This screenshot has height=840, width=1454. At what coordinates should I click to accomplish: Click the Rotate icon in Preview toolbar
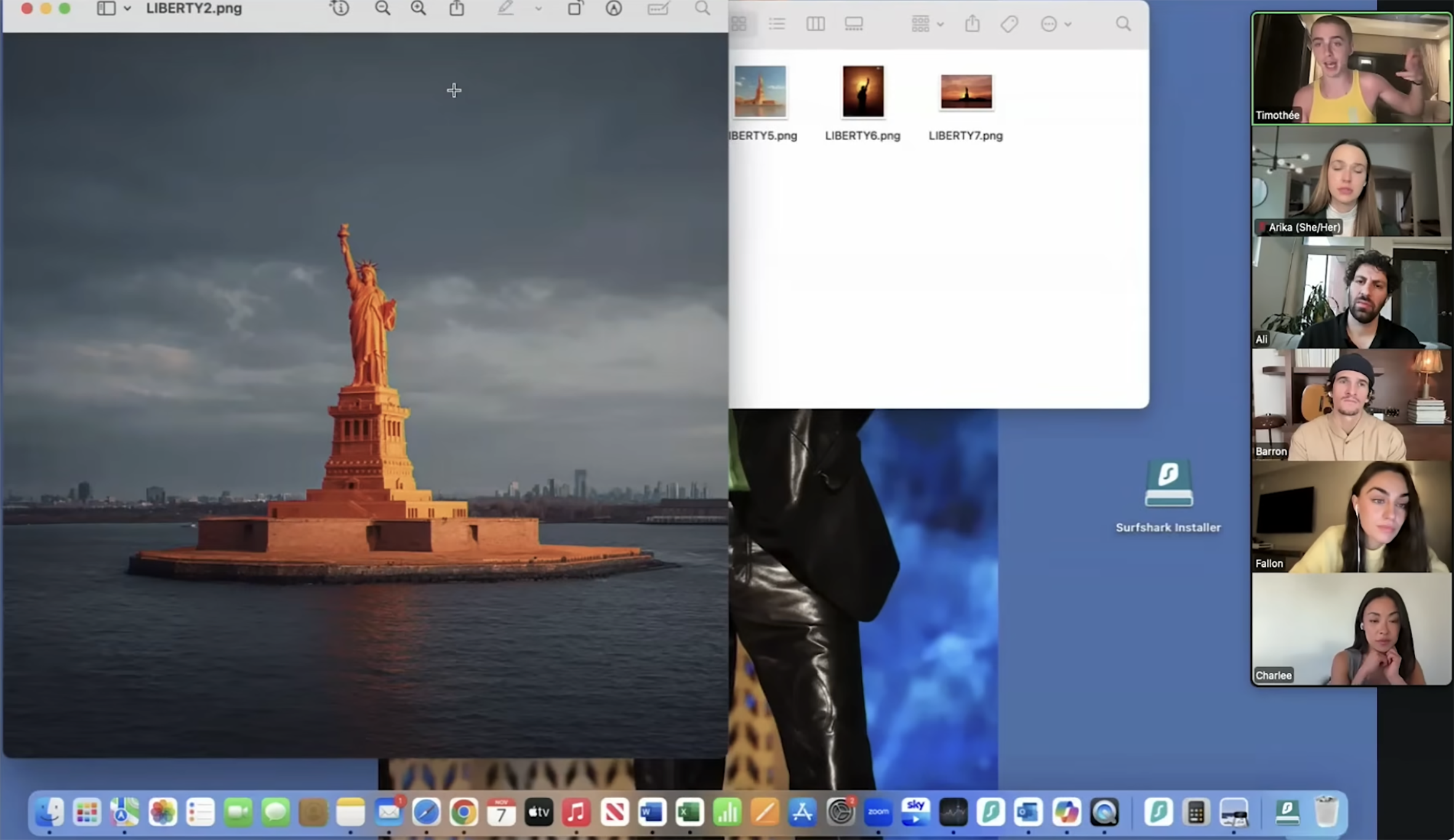tap(574, 9)
